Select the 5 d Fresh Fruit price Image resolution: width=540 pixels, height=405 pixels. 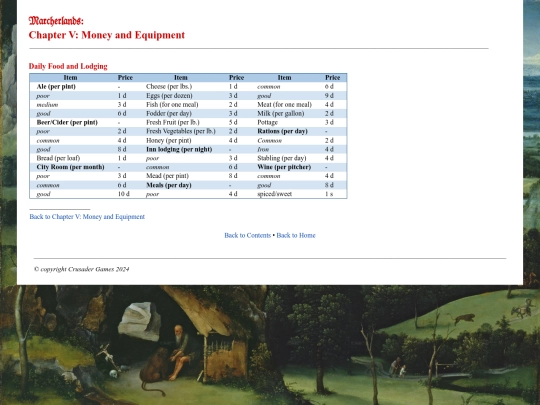click(233, 122)
